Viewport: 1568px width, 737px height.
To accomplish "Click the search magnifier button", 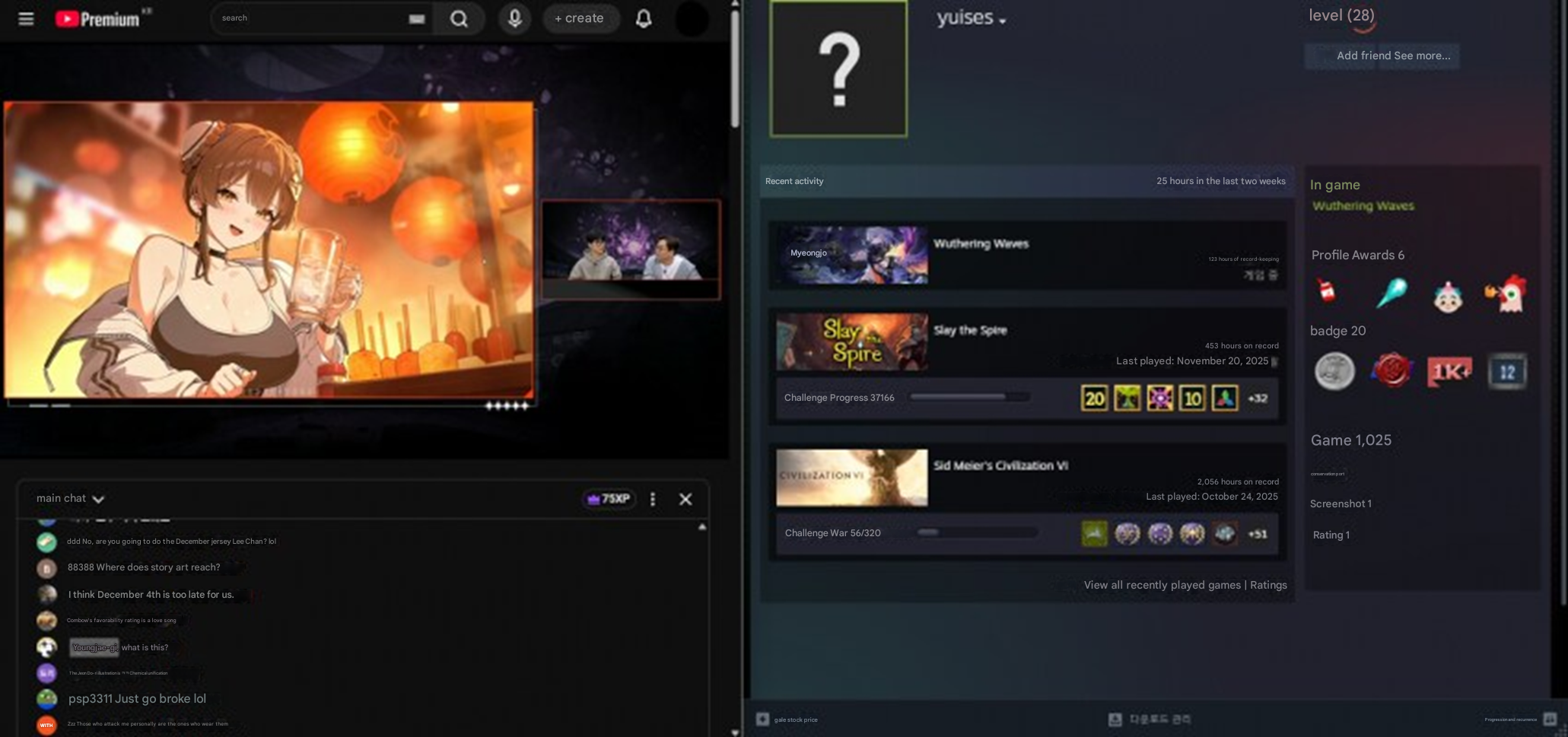I will click(x=459, y=18).
